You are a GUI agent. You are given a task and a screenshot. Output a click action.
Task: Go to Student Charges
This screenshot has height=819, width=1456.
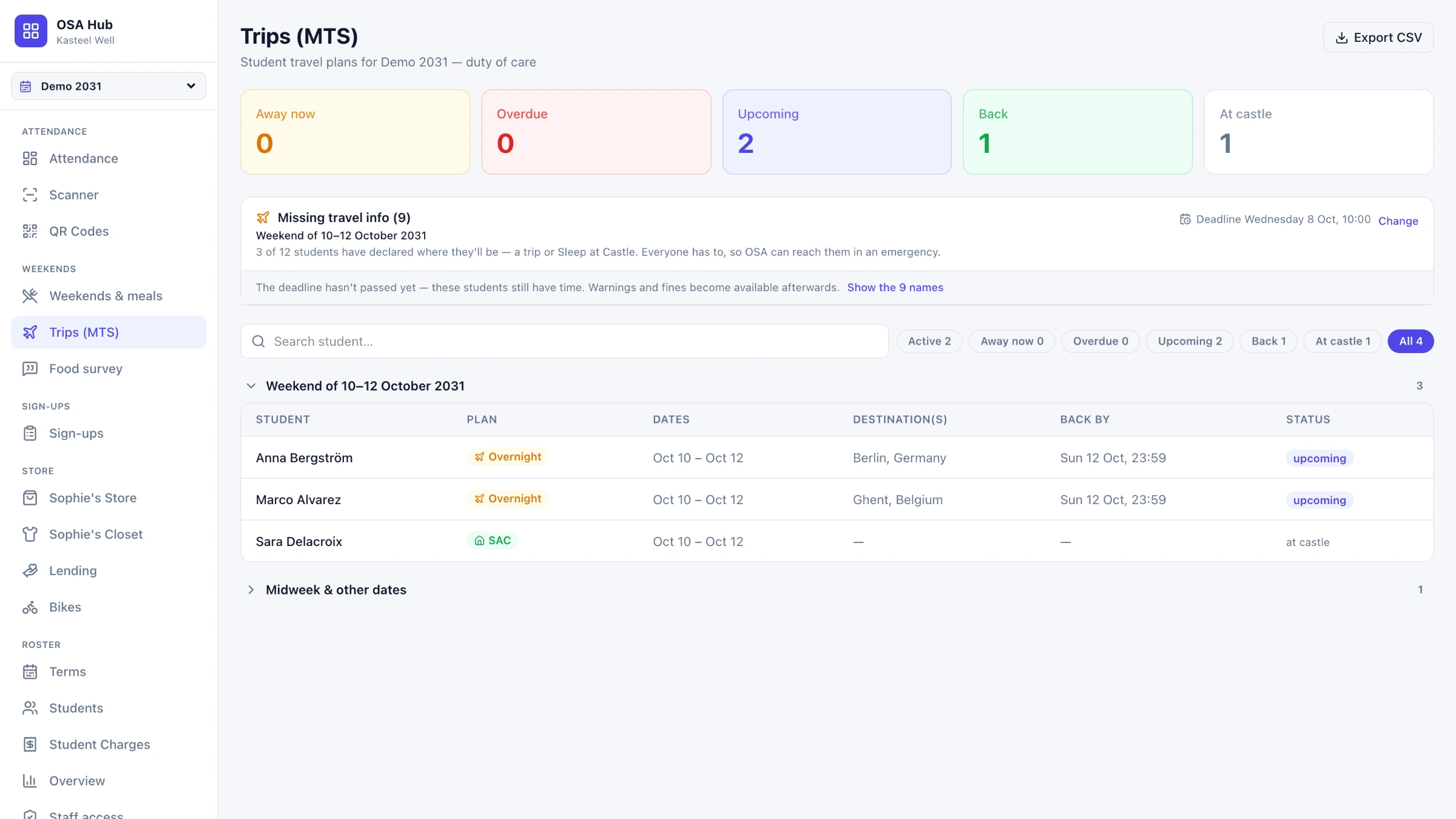pyautogui.click(x=109, y=744)
